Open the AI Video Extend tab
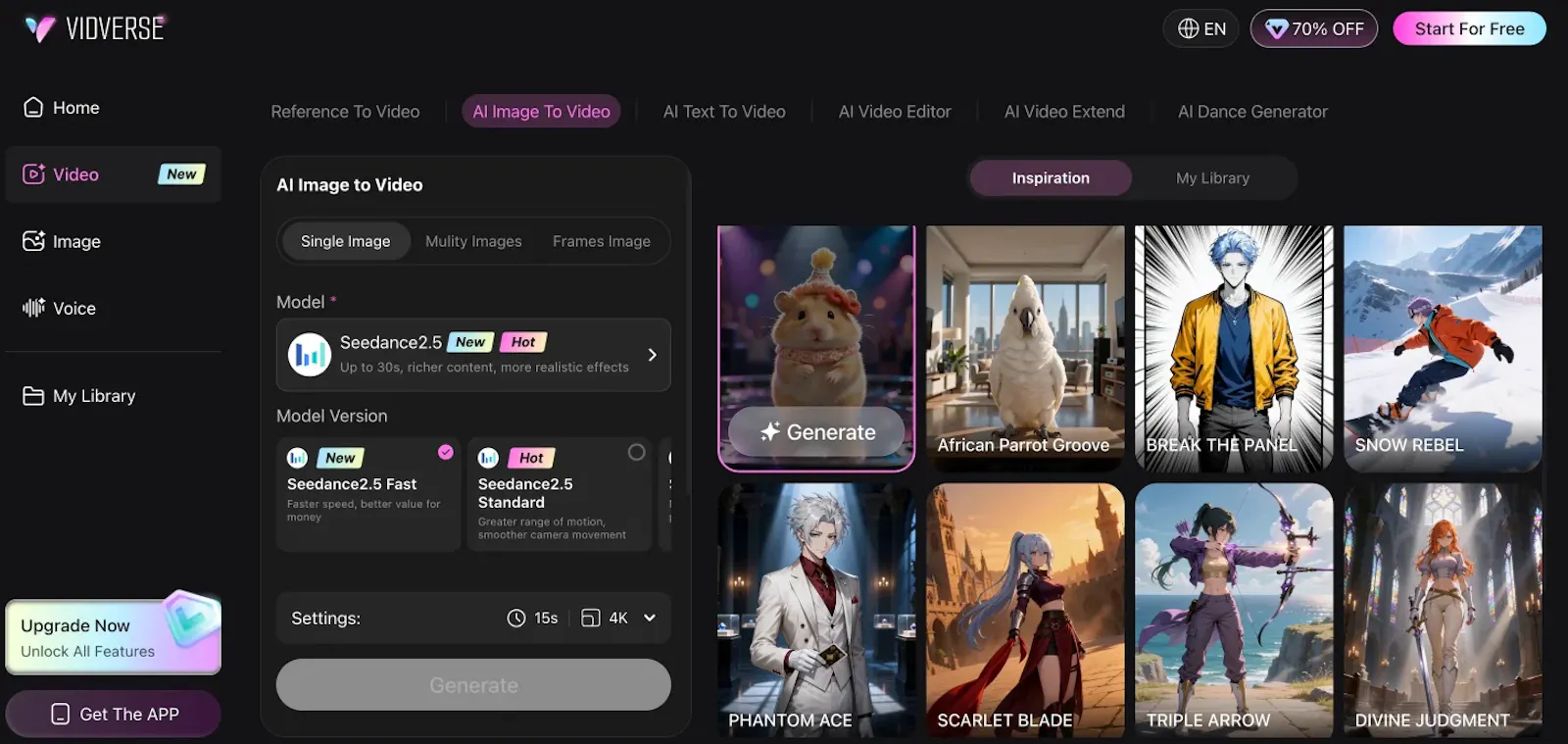The image size is (1568, 744). [1064, 112]
